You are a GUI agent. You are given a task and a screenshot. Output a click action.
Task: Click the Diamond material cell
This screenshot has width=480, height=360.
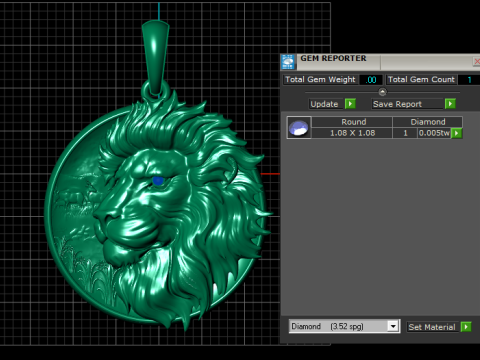point(428,122)
